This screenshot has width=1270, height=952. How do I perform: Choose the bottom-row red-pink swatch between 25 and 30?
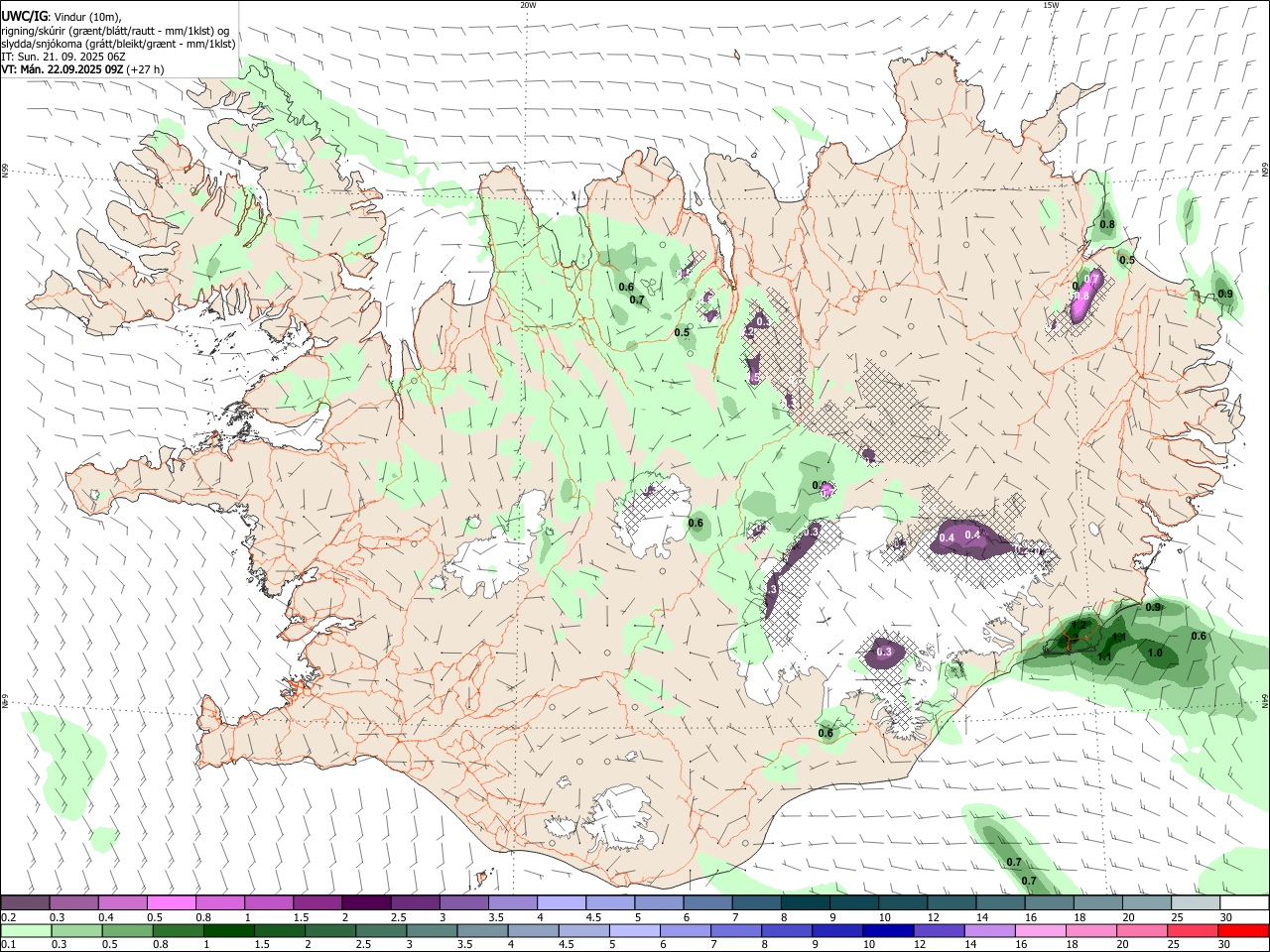coord(1191,930)
